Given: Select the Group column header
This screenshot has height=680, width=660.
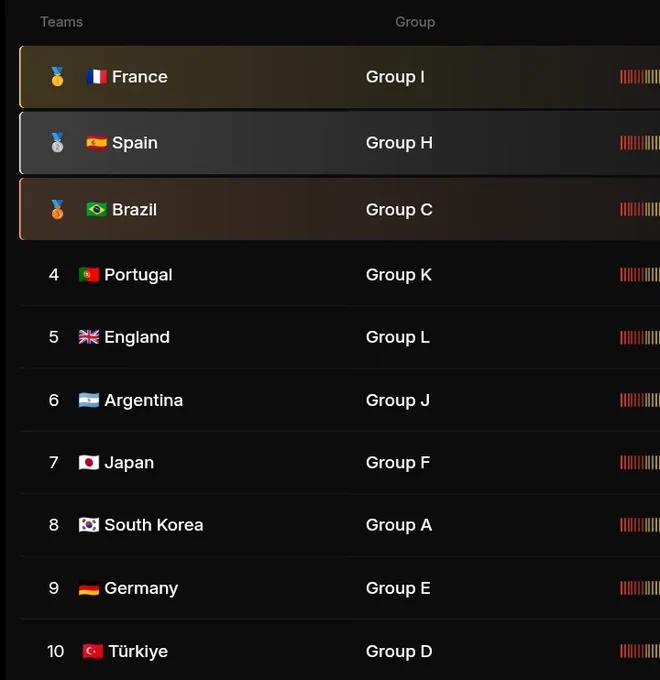Looking at the screenshot, I should coord(415,22).
